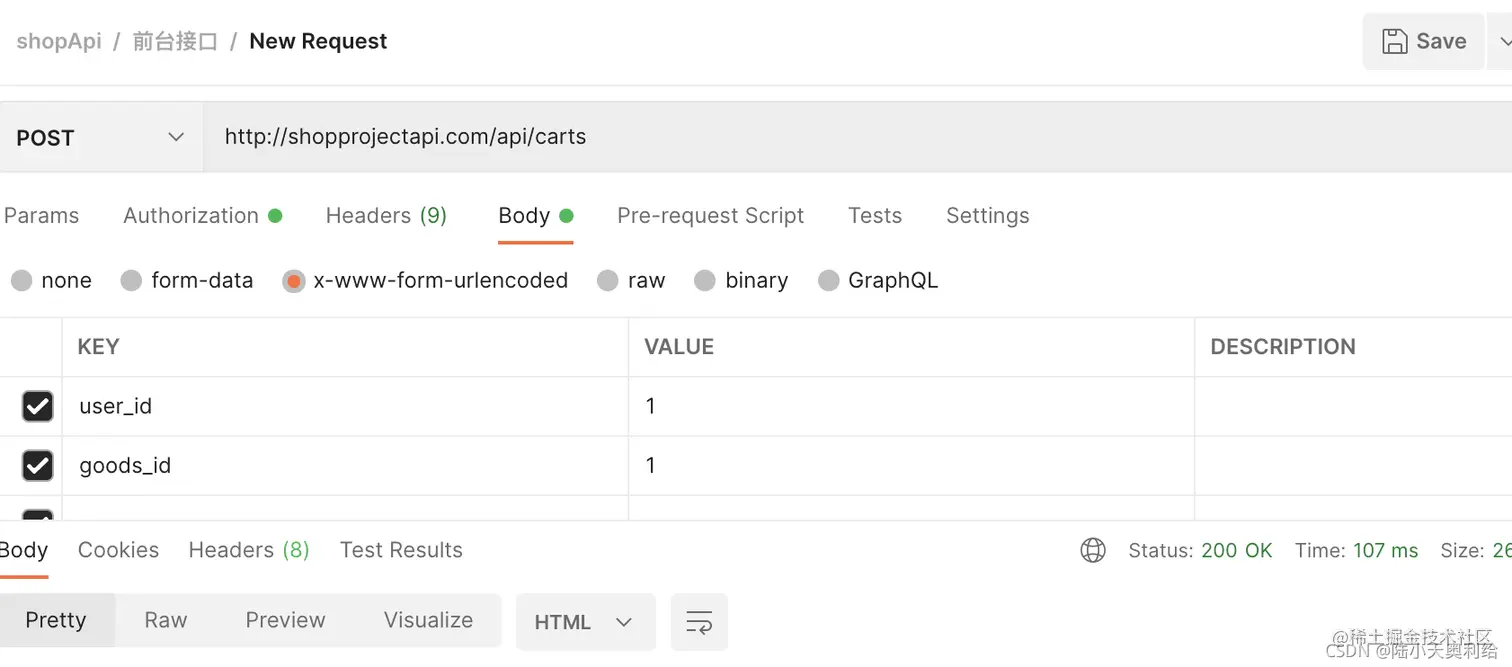Switch to the response Cookies tab

(x=118, y=550)
